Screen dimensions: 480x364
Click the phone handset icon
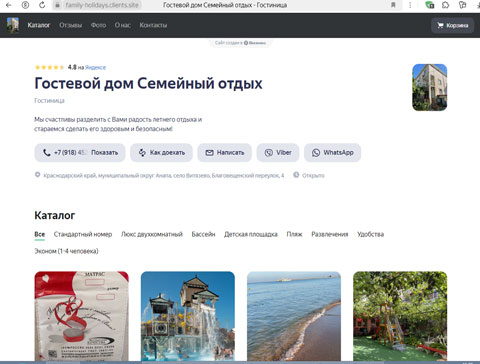[x=47, y=153]
